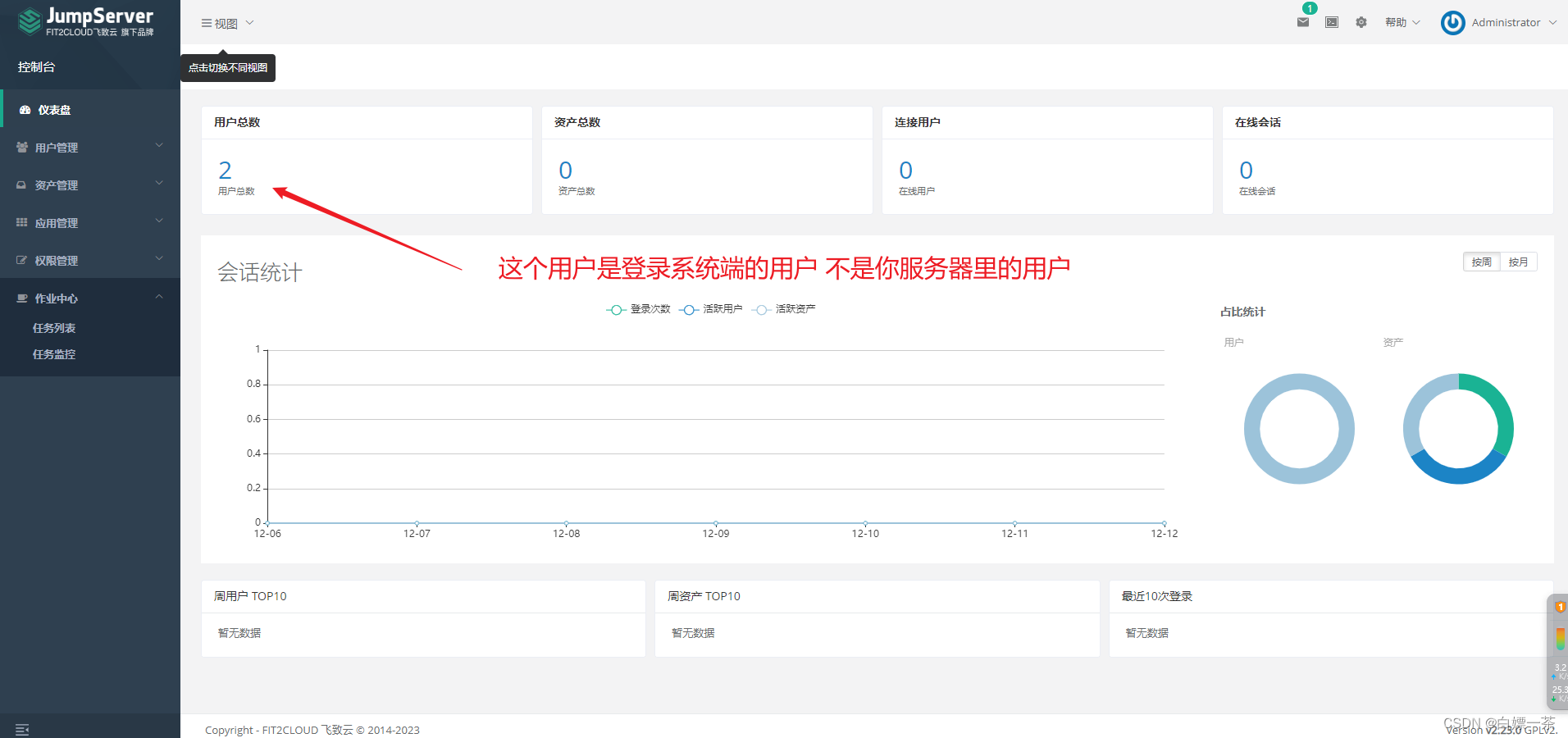This screenshot has width=1568, height=738.
Task: Click the dashboard 仪表盘 icon
Action: [25, 110]
